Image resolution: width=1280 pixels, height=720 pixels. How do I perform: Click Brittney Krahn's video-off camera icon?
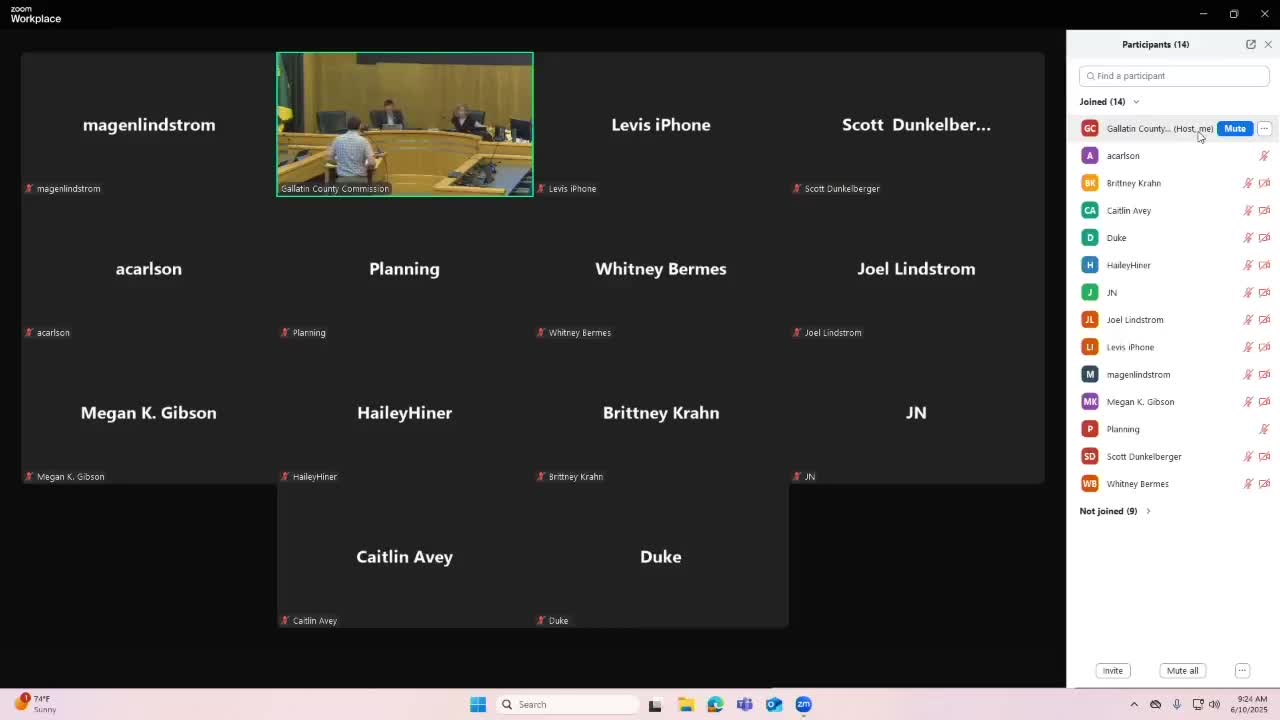[1264, 183]
